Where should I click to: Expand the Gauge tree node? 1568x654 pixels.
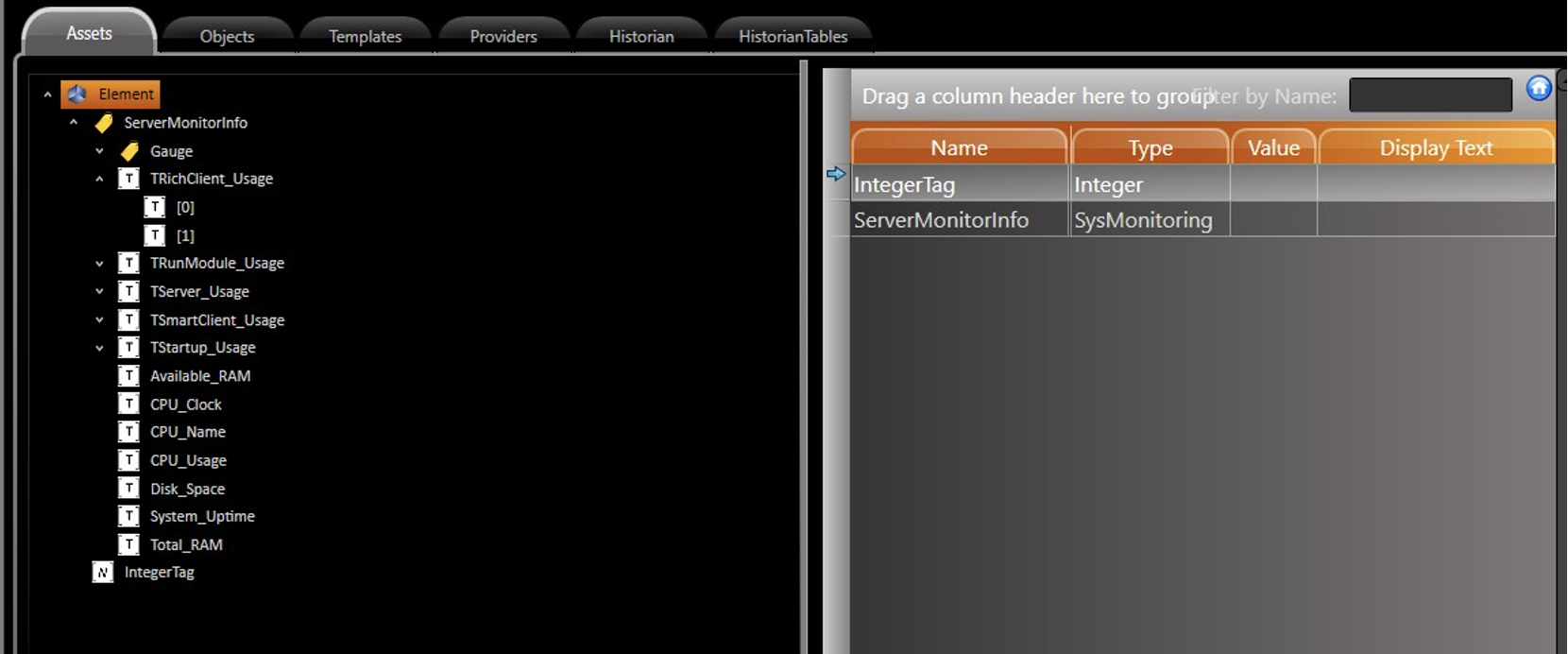tap(99, 151)
